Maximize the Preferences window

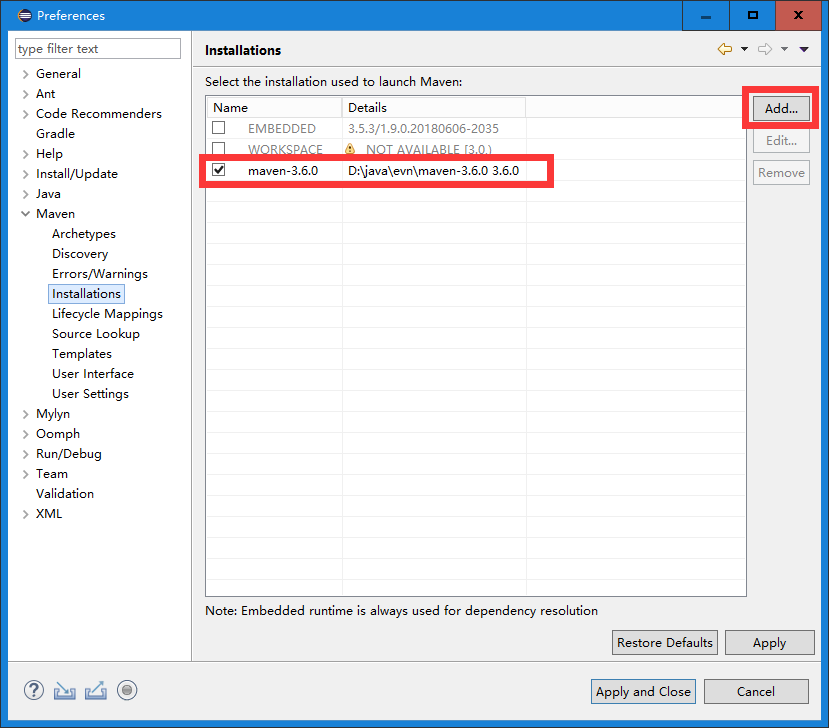coord(752,15)
